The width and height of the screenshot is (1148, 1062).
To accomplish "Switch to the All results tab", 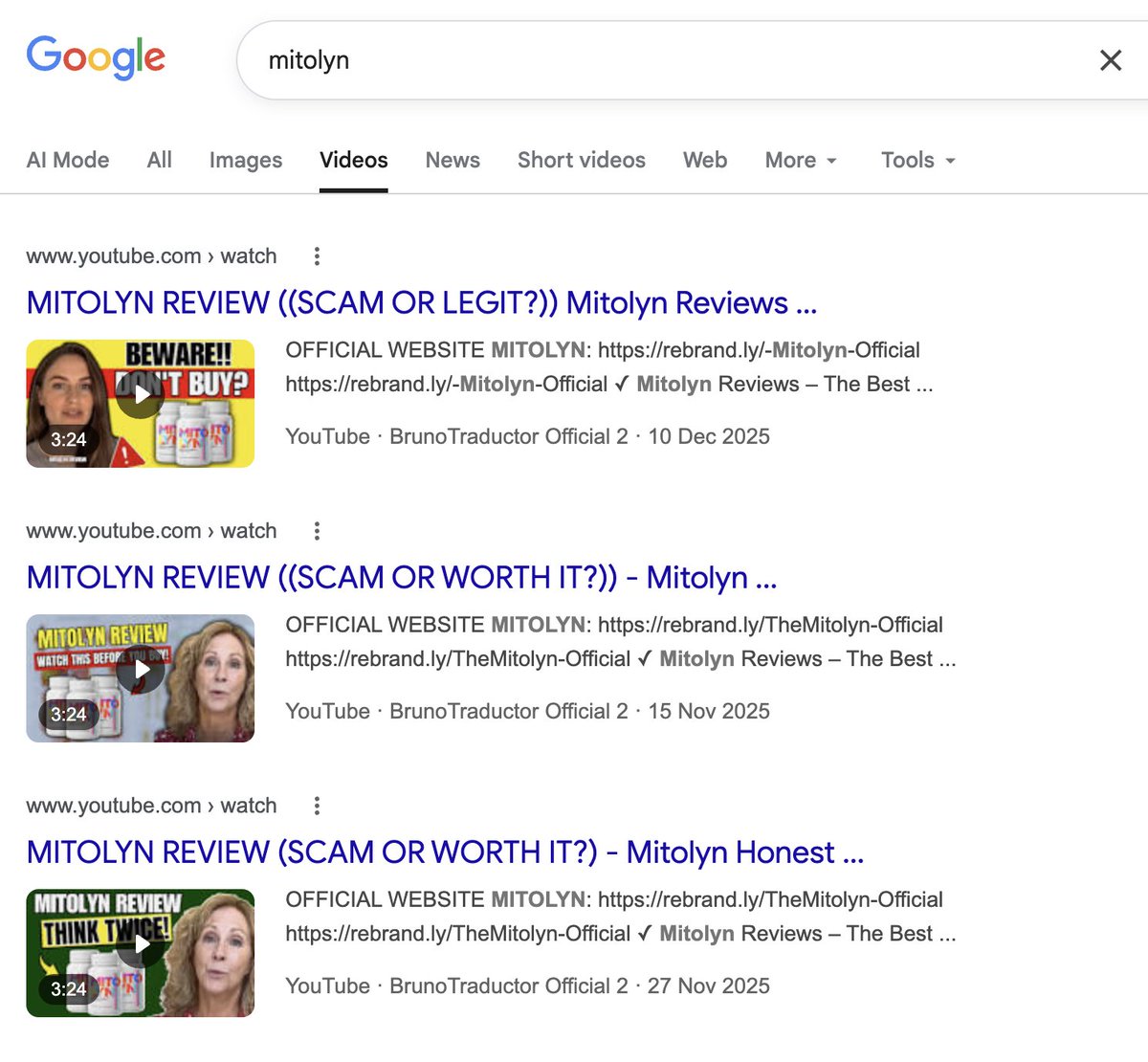I will click(x=160, y=160).
